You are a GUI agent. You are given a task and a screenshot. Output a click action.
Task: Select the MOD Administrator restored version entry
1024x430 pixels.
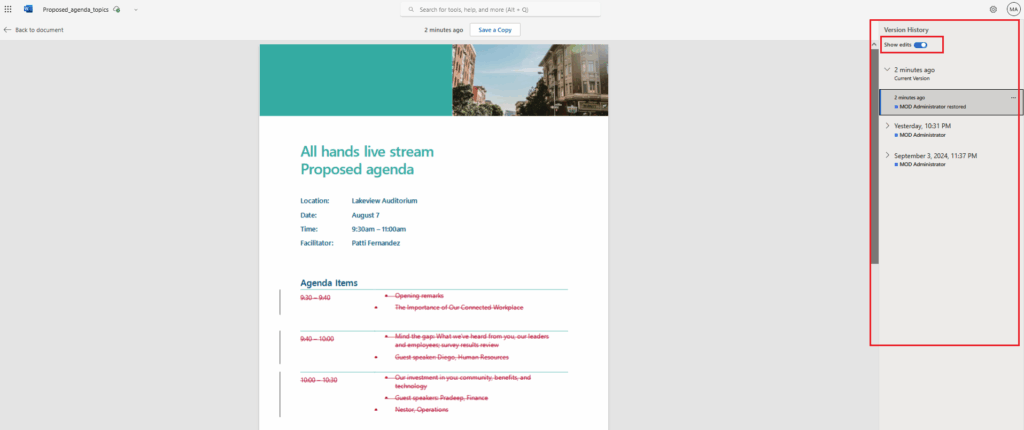pos(951,102)
